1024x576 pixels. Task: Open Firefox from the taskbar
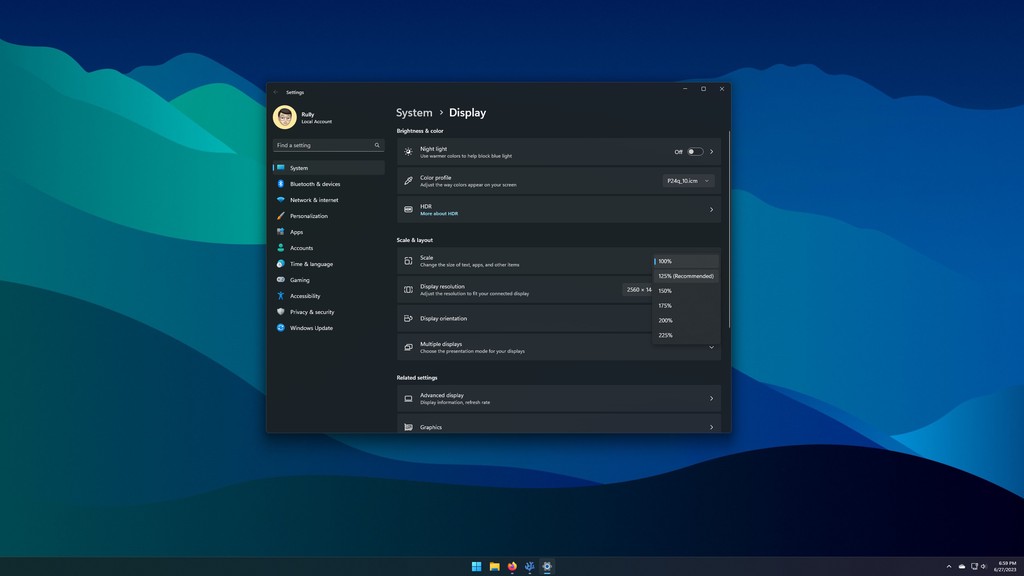click(511, 566)
